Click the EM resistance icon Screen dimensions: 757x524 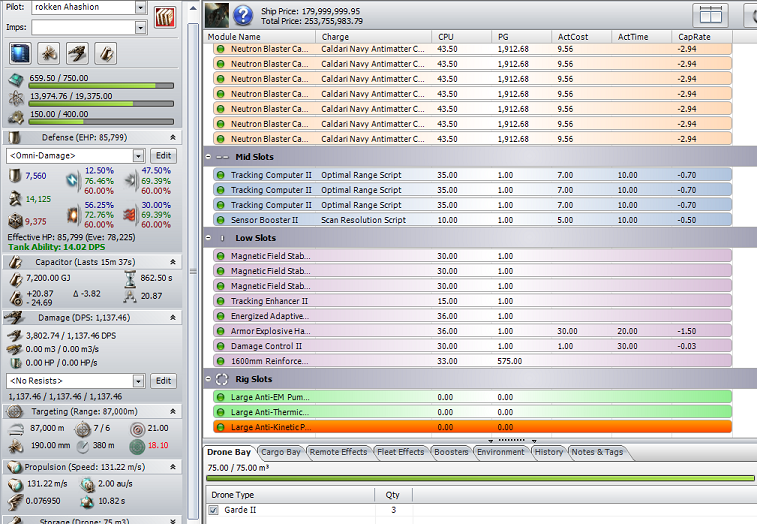coord(72,180)
